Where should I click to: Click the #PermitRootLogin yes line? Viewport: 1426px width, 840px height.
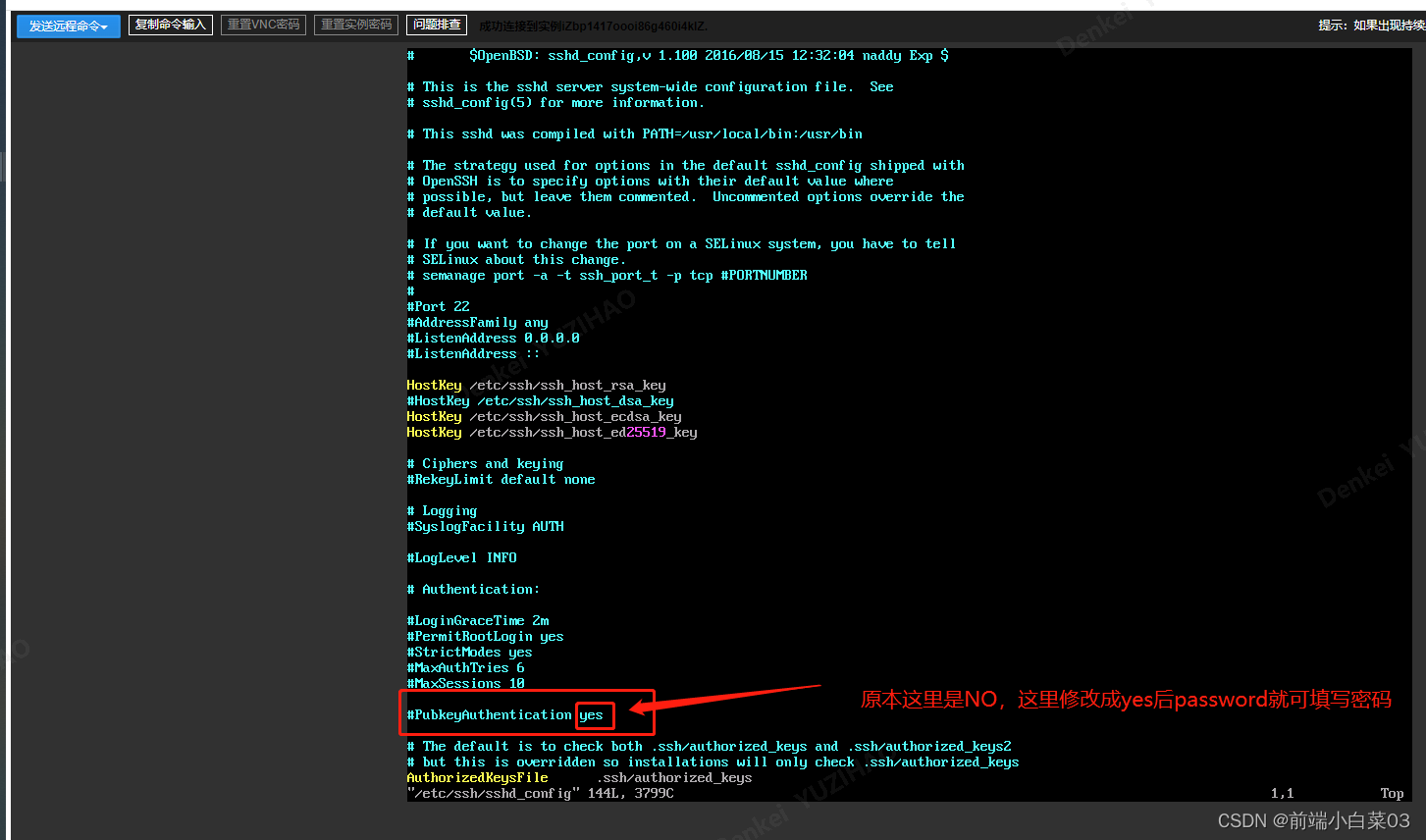point(486,636)
